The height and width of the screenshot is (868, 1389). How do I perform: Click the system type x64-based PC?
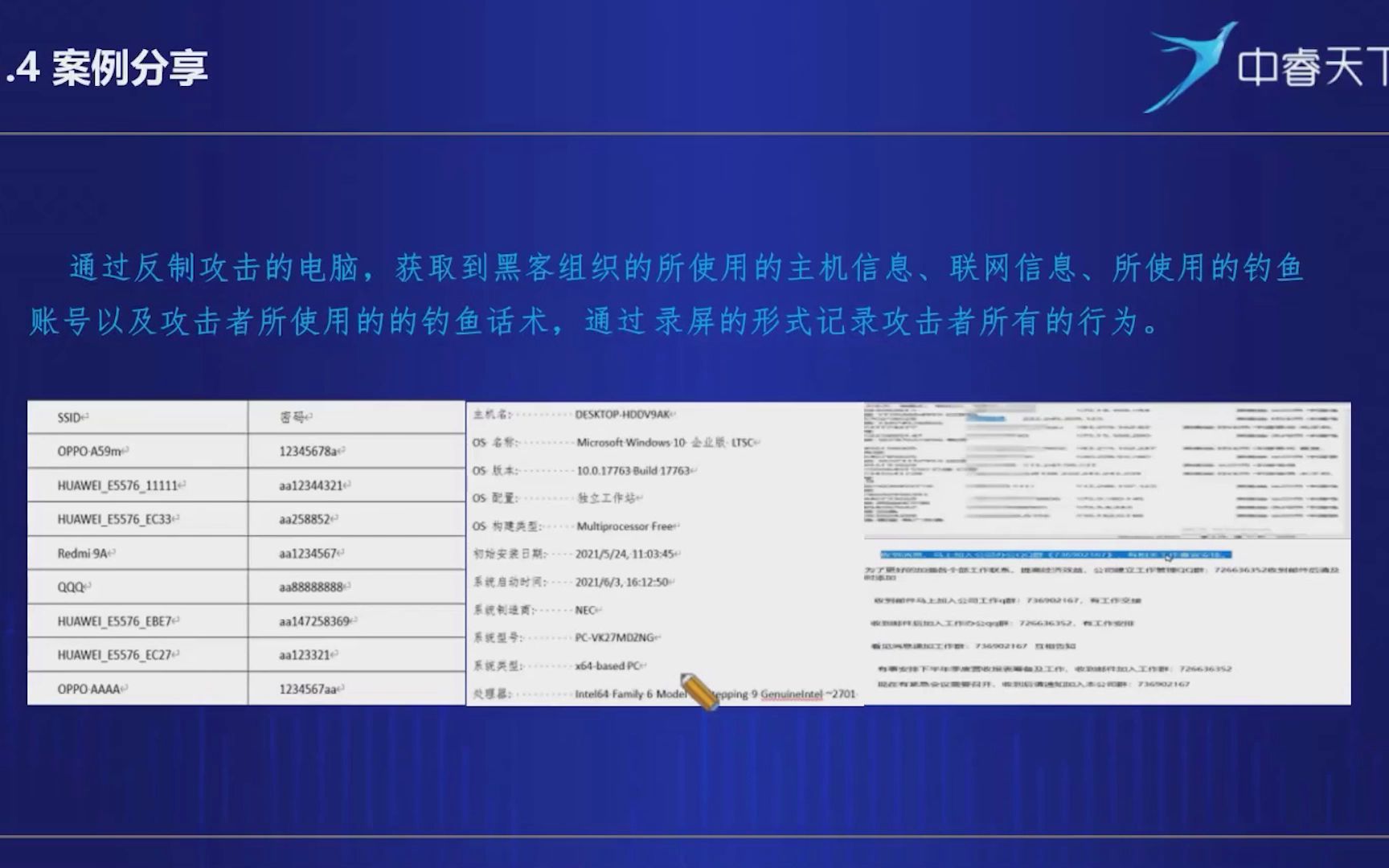click(608, 666)
